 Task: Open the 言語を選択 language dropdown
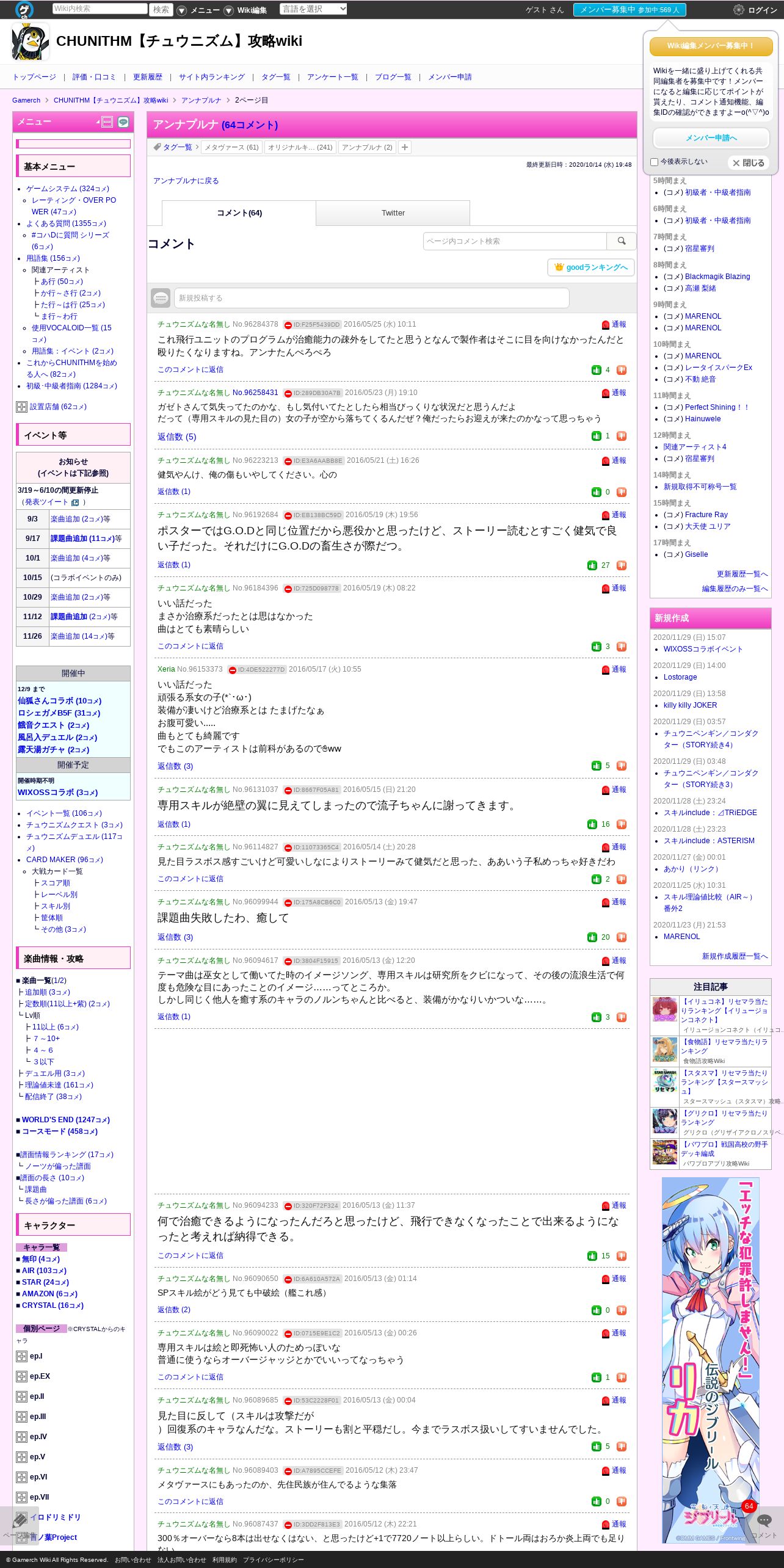point(313,9)
